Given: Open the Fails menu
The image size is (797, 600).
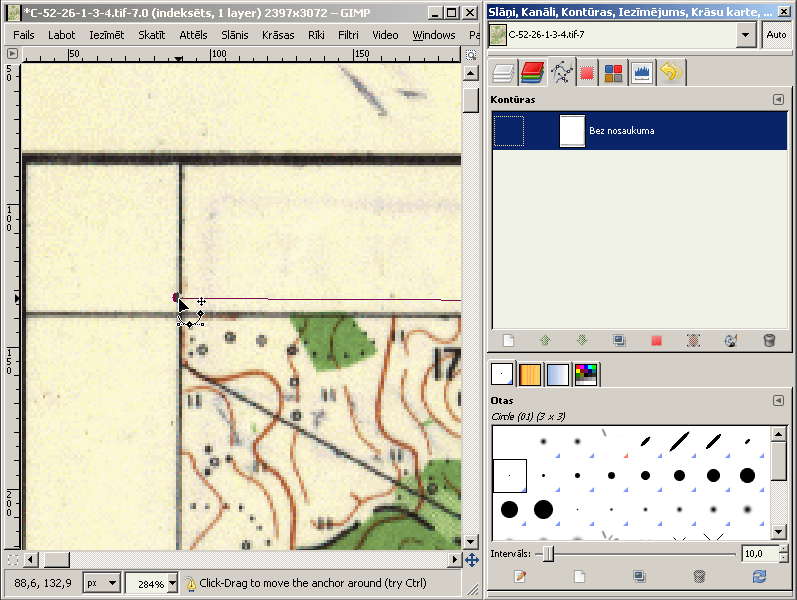Looking at the screenshot, I should click(24, 35).
